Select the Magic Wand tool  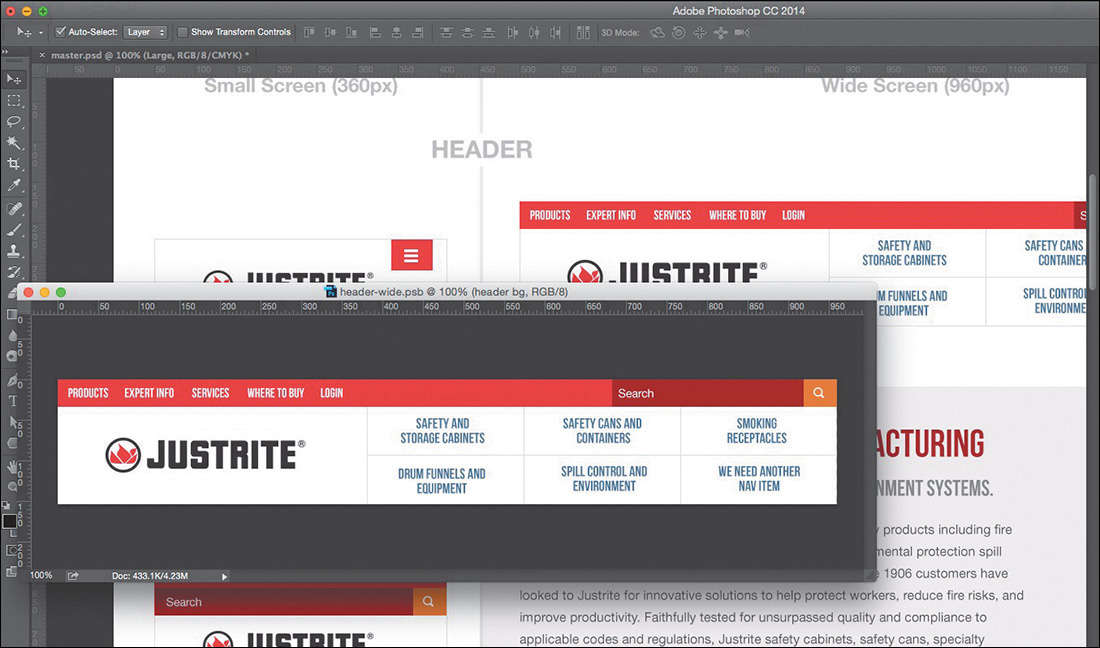[x=14, y=143]
